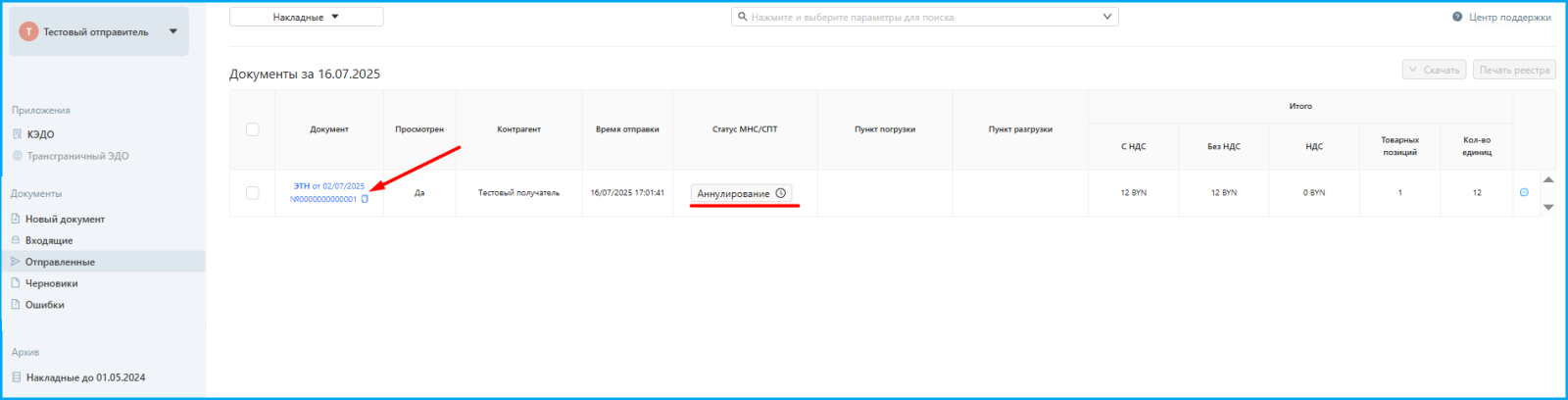
Task: Expand the Тестовый отправитель account dropdown
Action: tap(173, 31)
